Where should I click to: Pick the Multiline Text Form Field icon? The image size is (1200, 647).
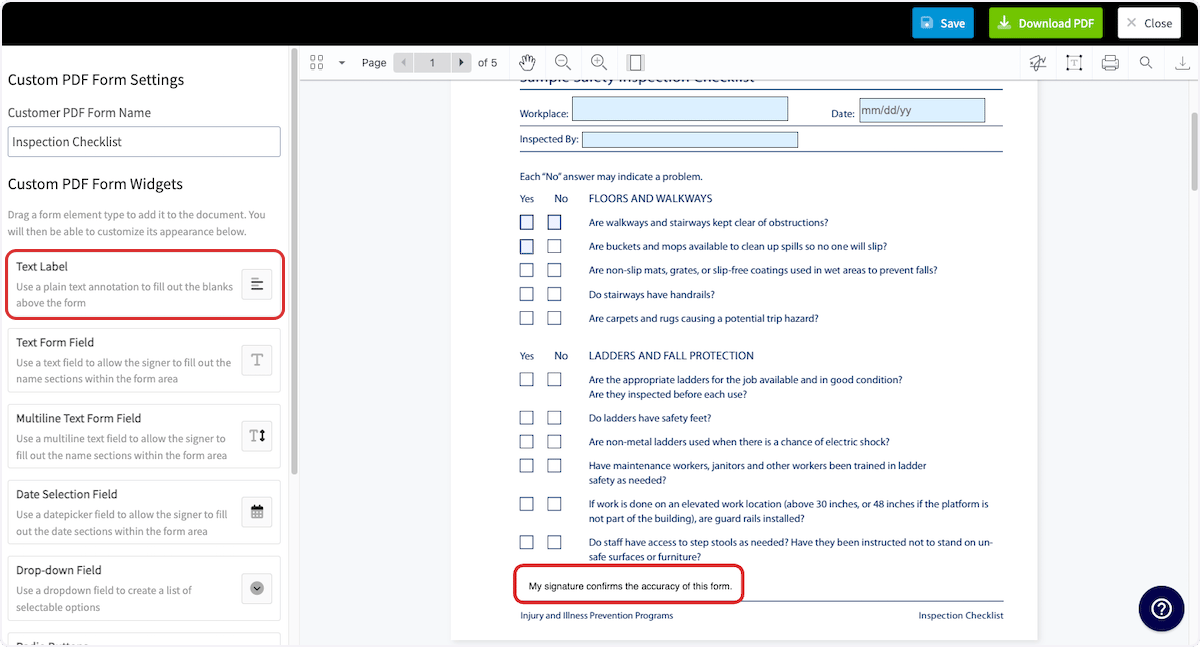tap(257, 437)
